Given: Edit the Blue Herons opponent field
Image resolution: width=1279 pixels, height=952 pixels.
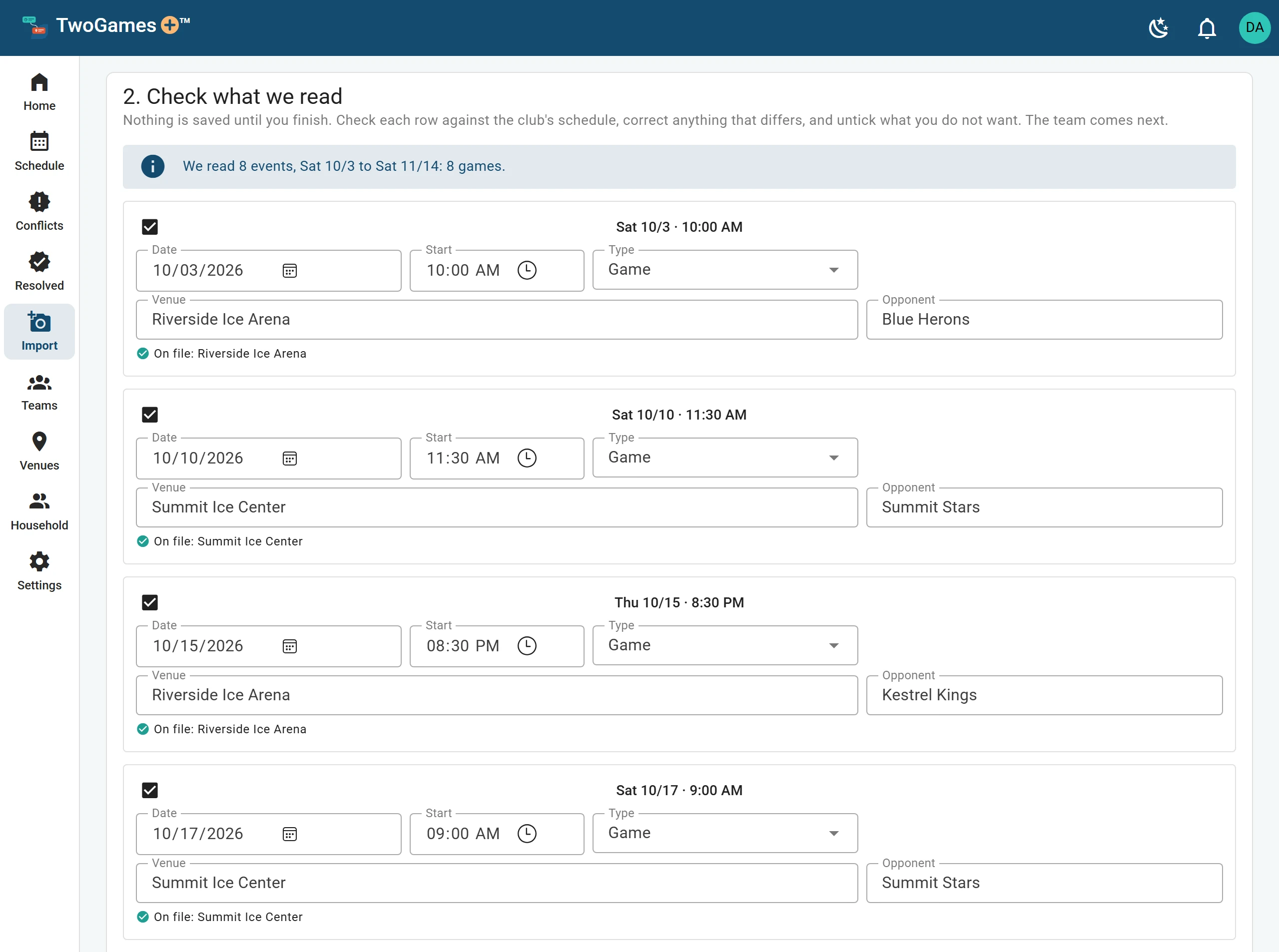Looking at the screenshot, I should pos(1044,320).
